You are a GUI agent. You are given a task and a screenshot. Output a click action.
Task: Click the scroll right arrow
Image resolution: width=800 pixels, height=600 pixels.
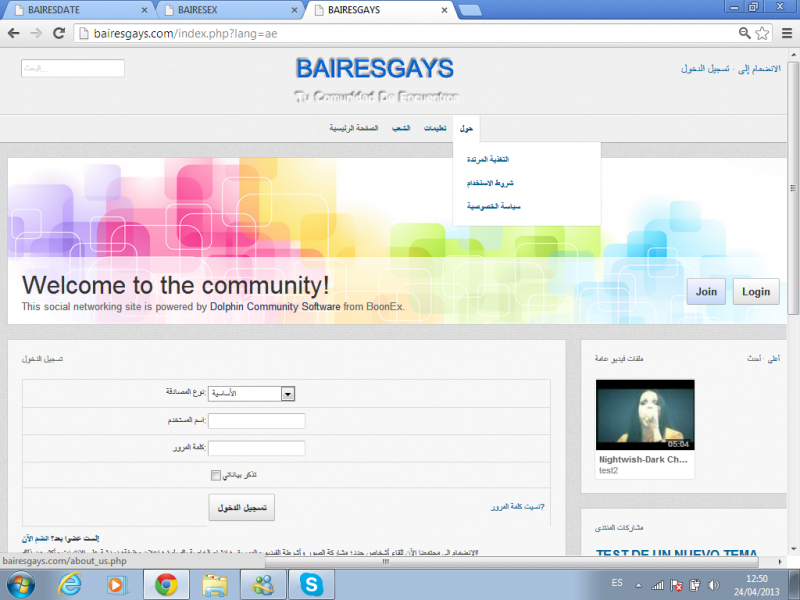[780, 562]
